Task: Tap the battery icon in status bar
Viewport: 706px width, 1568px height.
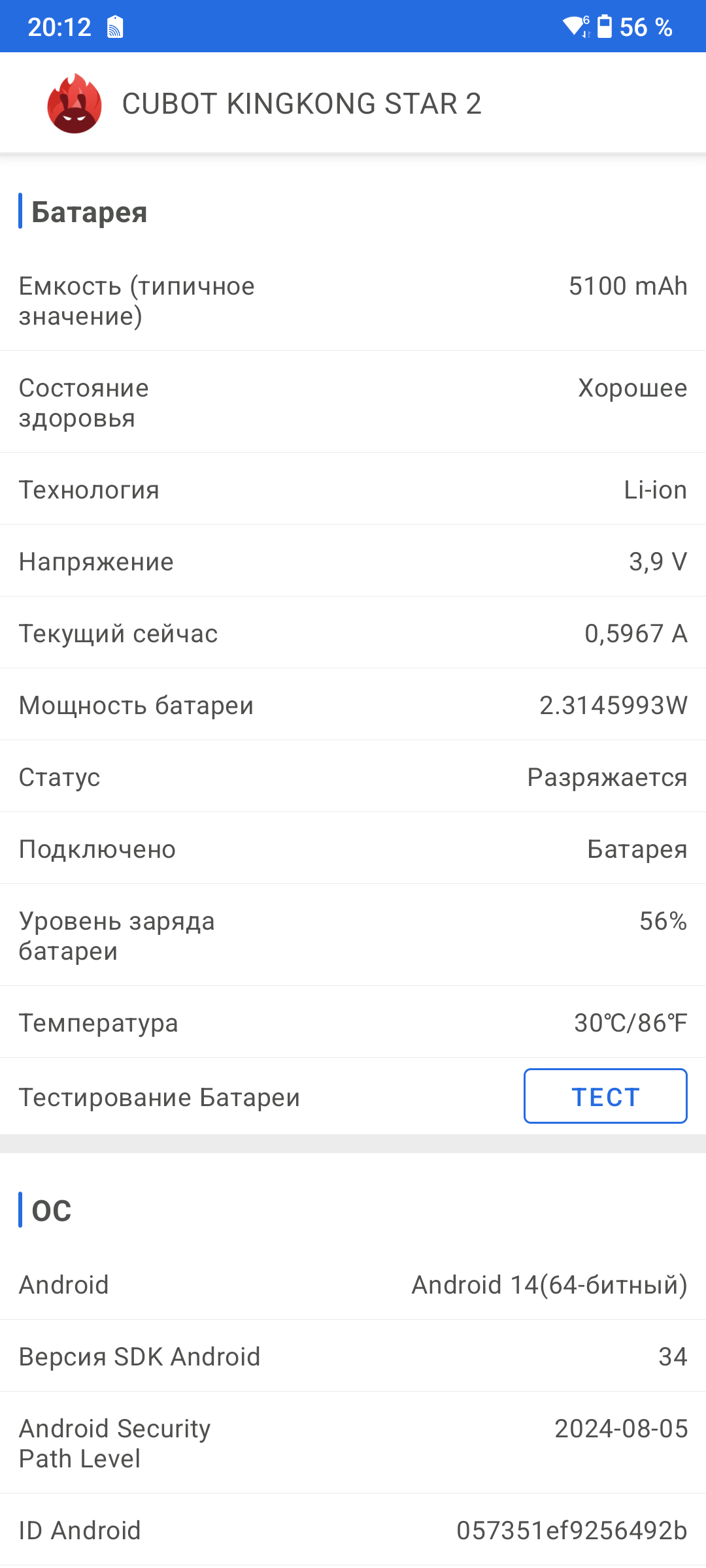Action: [x=605, y=27]
